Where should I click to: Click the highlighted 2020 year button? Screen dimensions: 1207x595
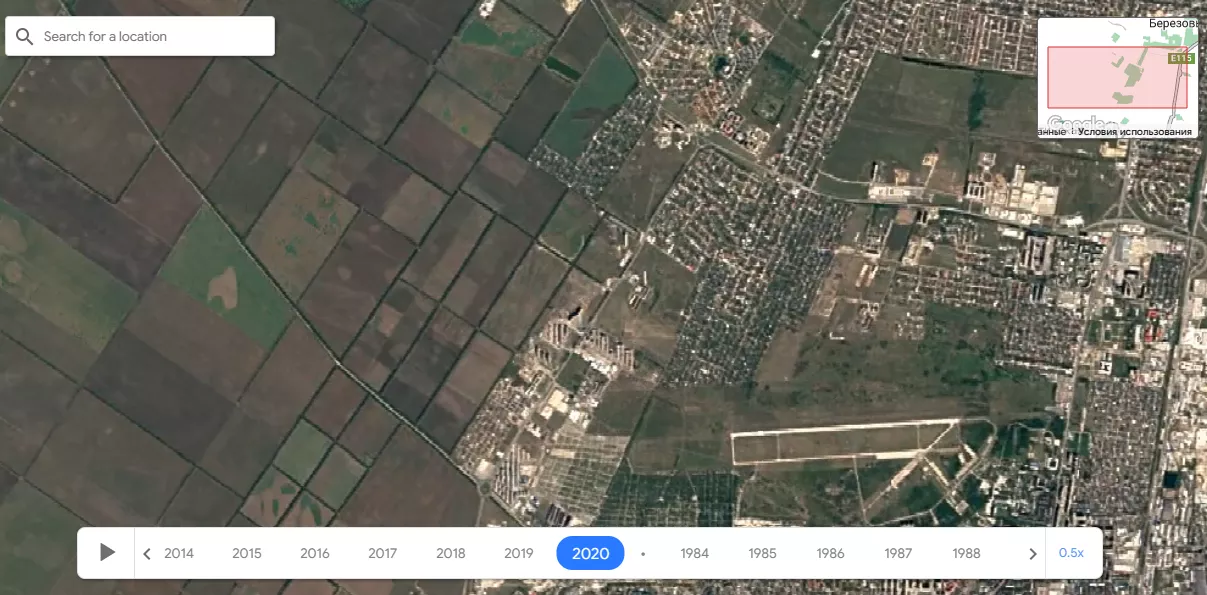tap(590, 553)
